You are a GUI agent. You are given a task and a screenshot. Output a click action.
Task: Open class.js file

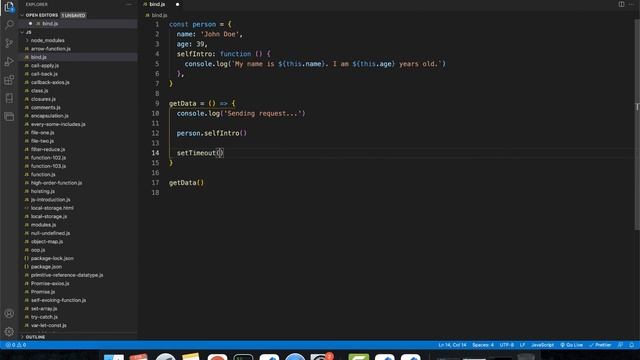point(39,91)
